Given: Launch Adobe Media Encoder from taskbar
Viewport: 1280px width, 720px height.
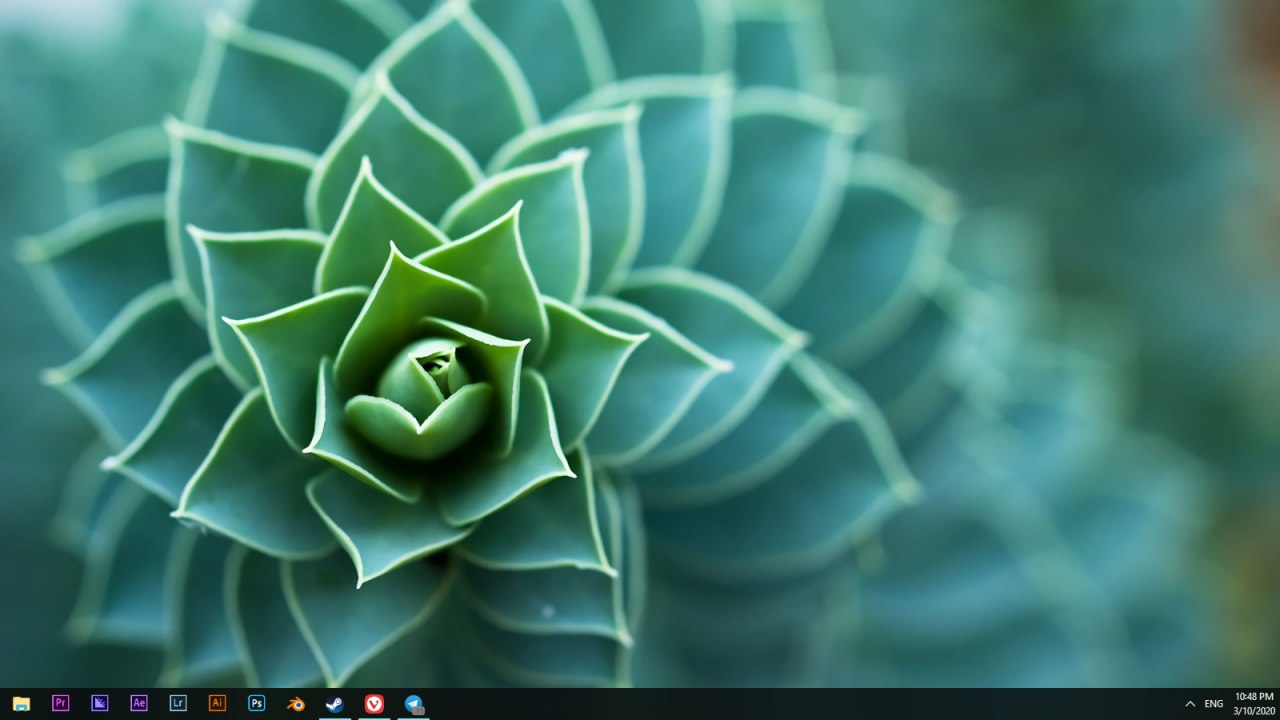Looking at the screenshot, I should 99,703.
